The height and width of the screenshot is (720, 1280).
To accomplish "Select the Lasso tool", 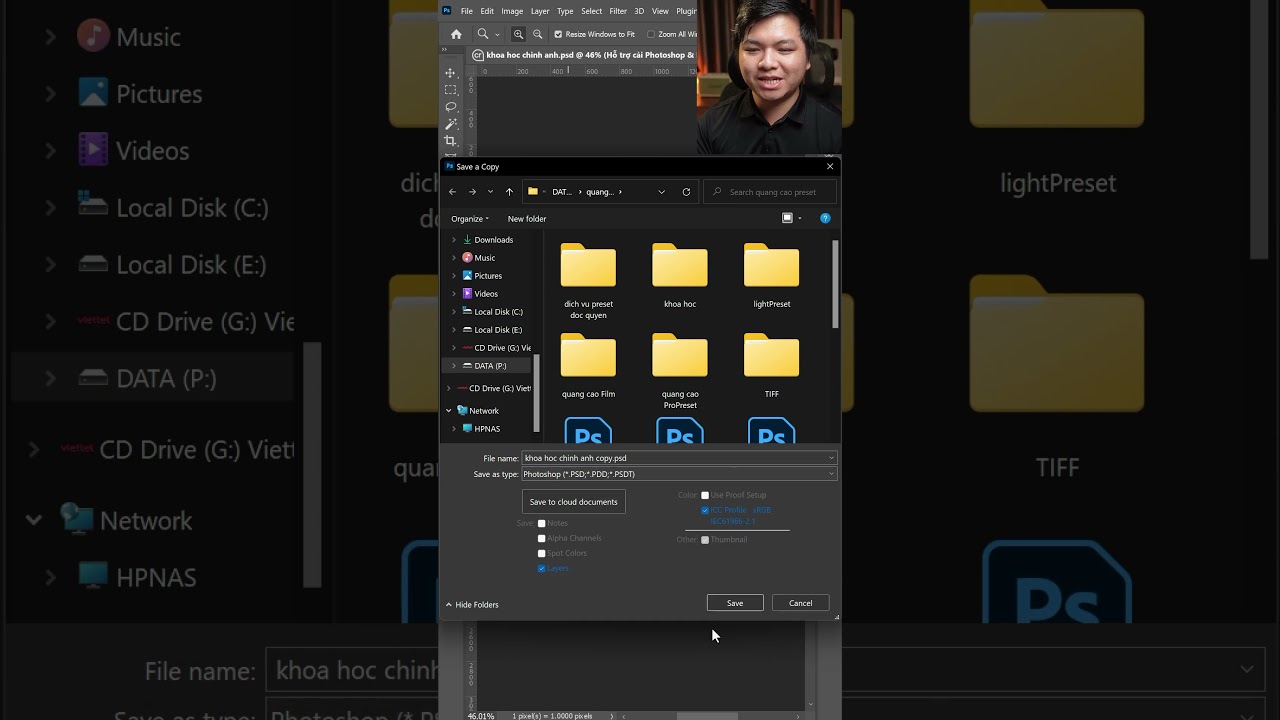I will 450,107.
